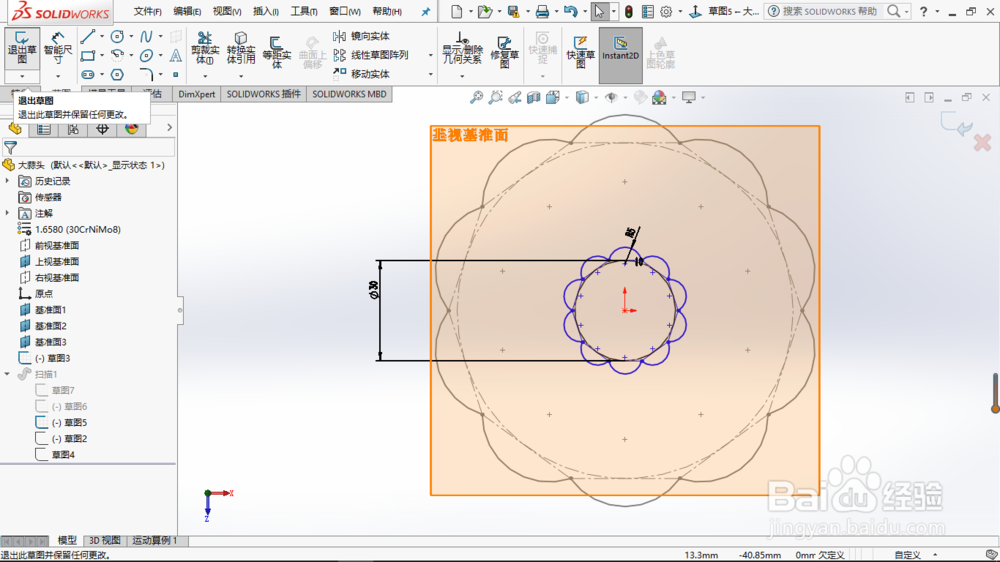This screenshot has width=1000, height=562.
Task: Open the 工具(T) menu
Action: 304,11
